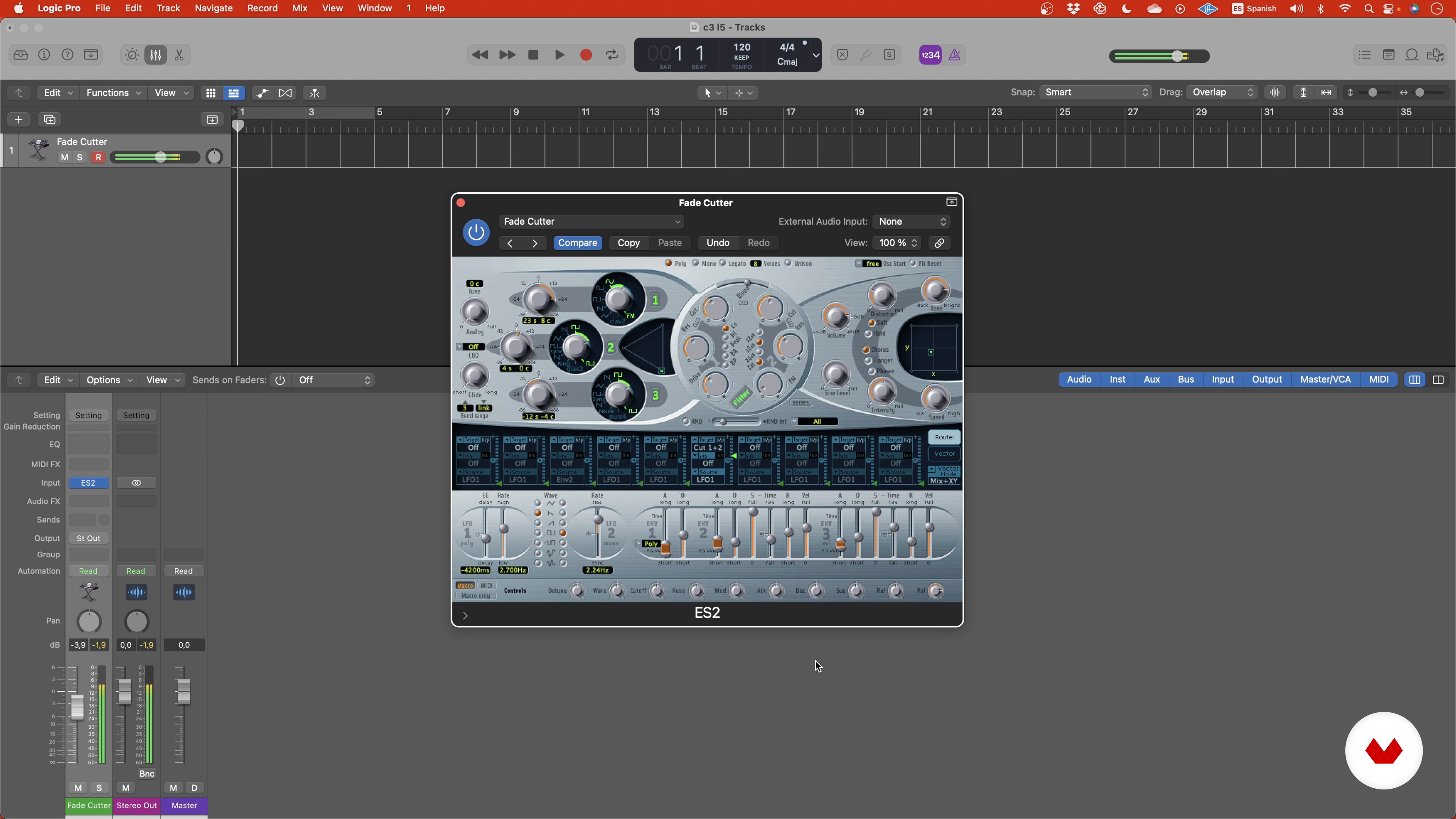Toggle the Mixer icon in the control bar

tap(155, 55)
